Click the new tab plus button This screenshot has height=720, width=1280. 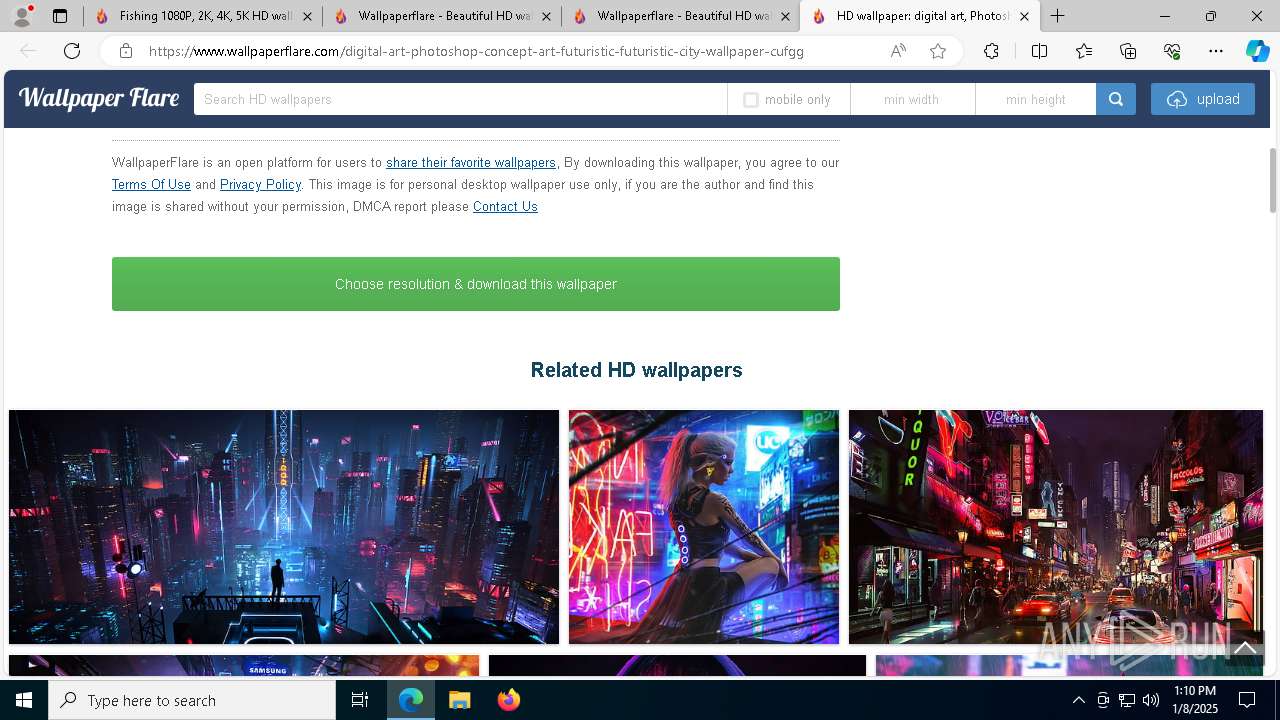pos(1057,16)
